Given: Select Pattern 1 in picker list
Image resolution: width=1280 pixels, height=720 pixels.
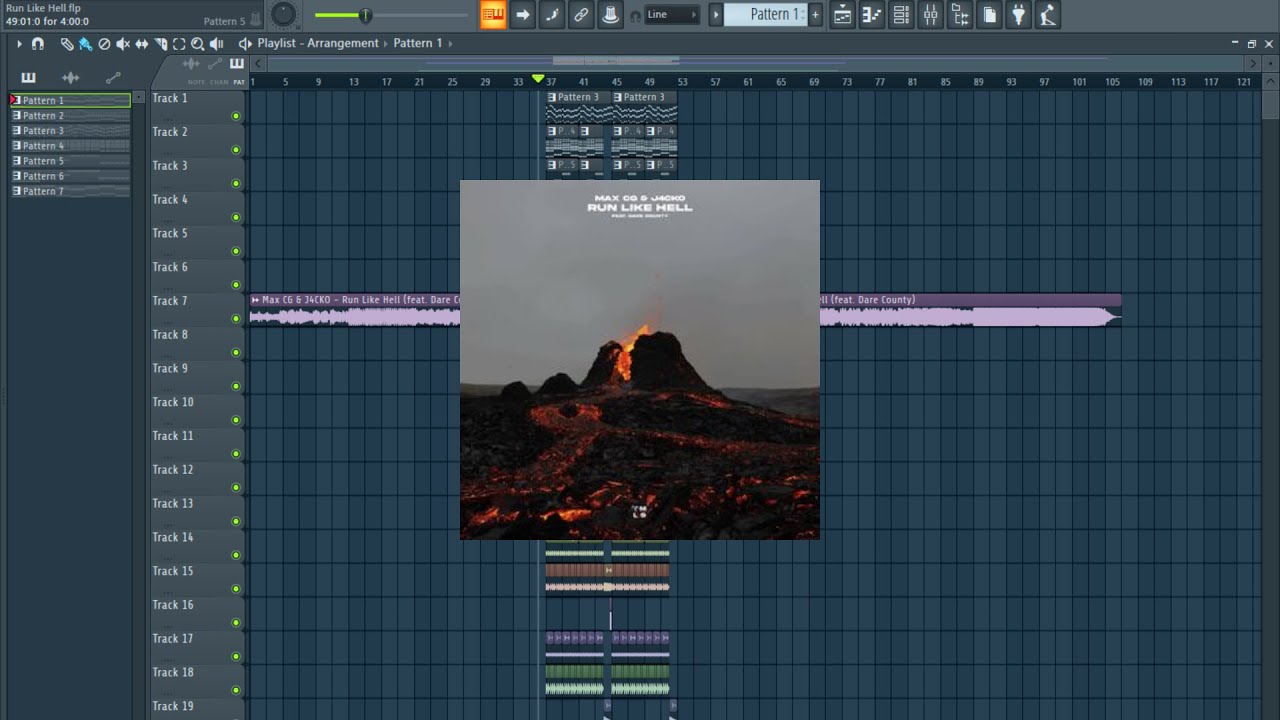Looking at the screenshot, I should click(x=70, y=100).
